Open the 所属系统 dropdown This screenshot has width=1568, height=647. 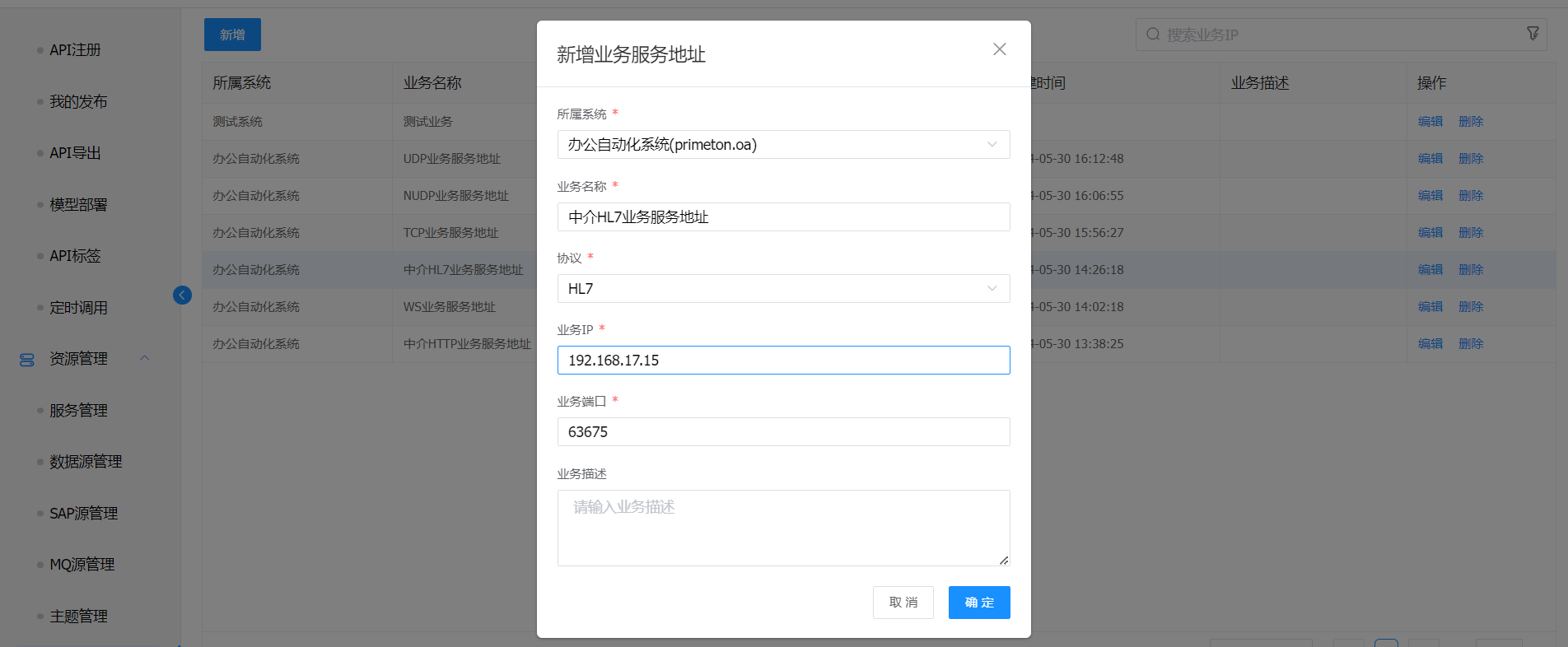782,145
